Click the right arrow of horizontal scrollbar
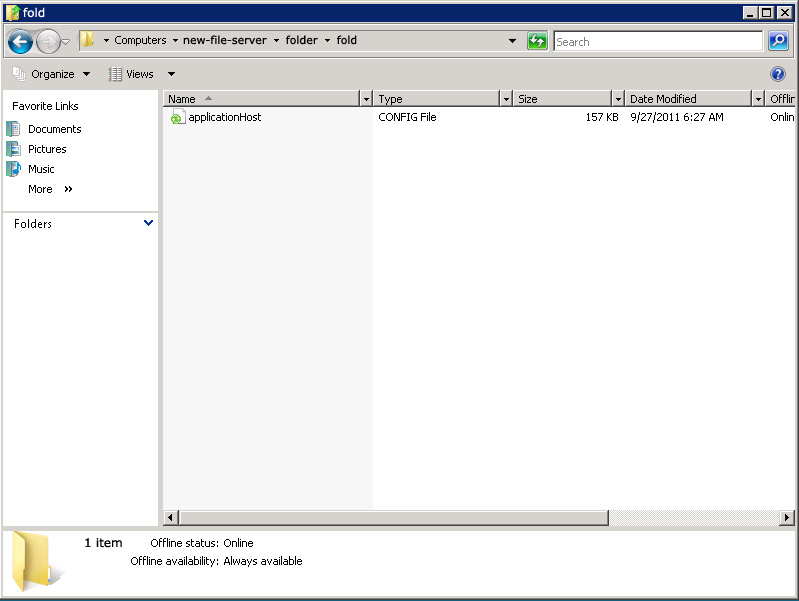This screenshot has height=601, width=799. pyautogui.click(x=787, y=517)
